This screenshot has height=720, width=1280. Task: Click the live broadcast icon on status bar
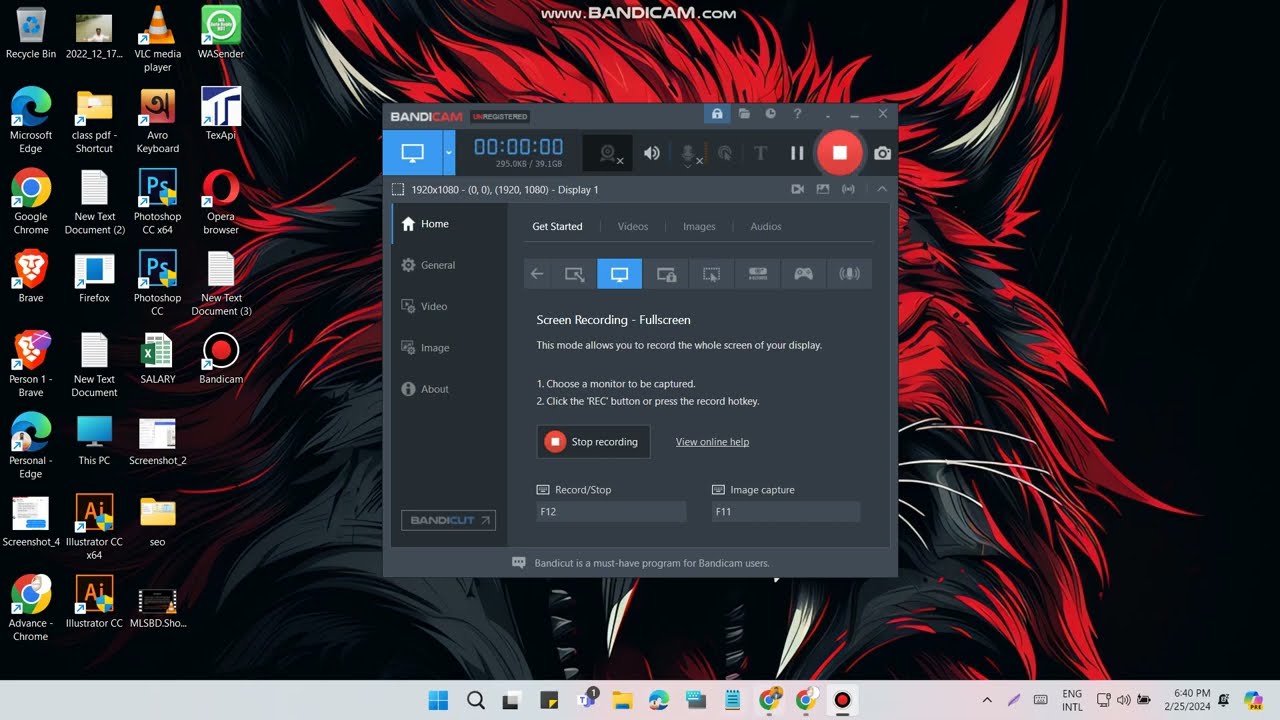click(x=848, y=189)
